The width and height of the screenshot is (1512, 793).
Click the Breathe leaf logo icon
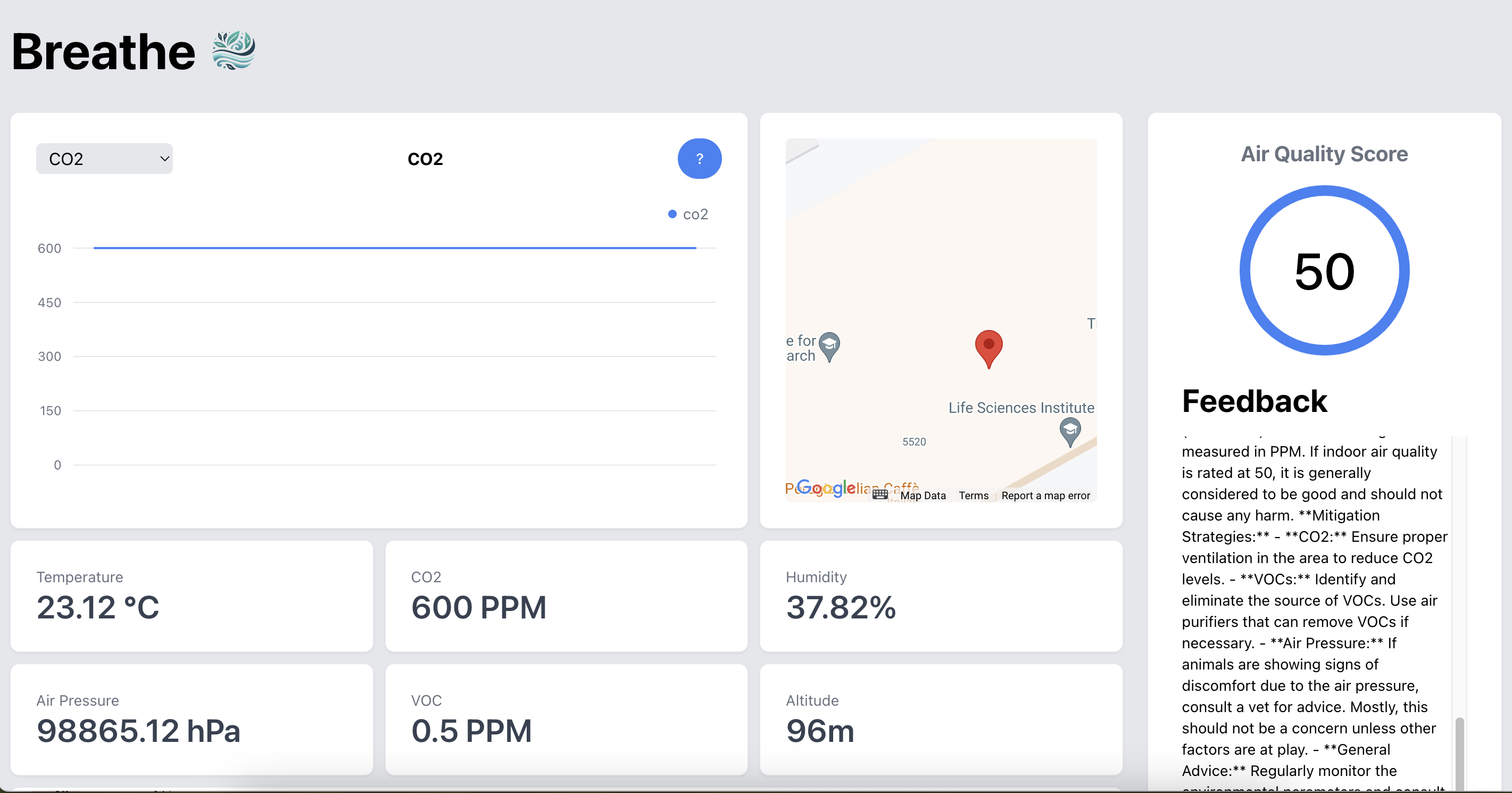[x=233, y=51]
